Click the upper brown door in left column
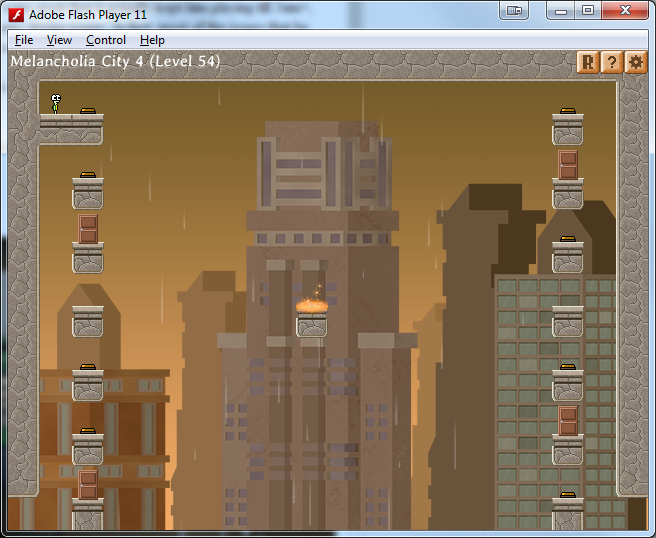The width and height of the screenshot is (656, 538). (x=88, y=228)
